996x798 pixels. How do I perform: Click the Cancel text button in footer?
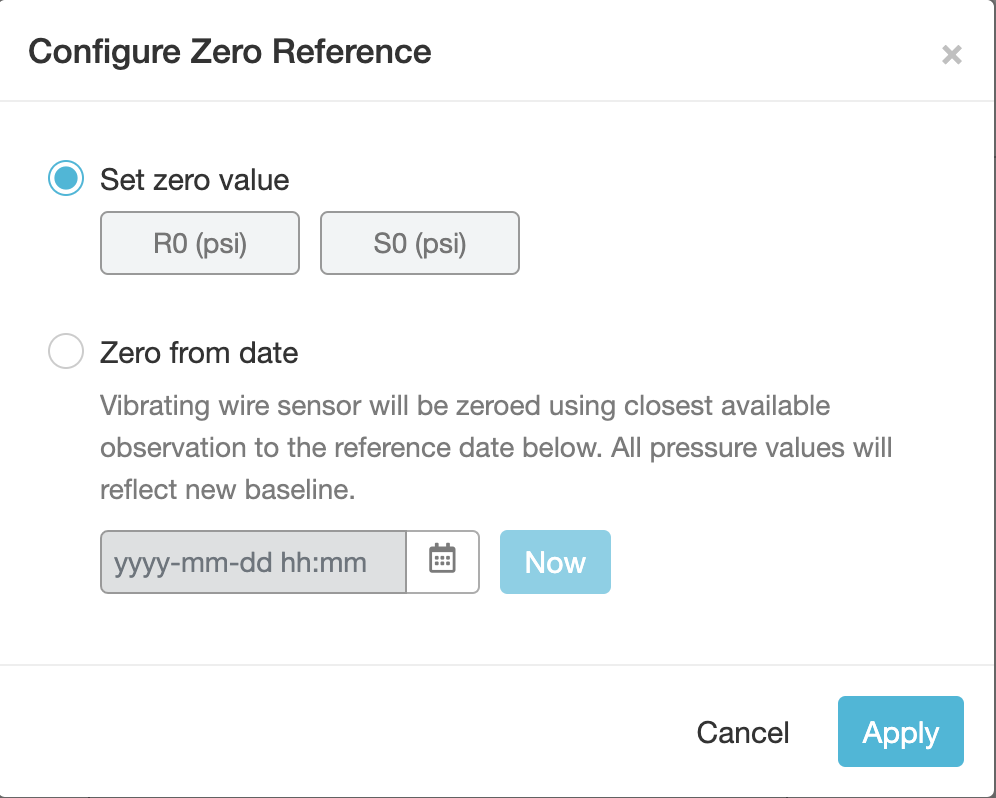click(x=743, y=733)
